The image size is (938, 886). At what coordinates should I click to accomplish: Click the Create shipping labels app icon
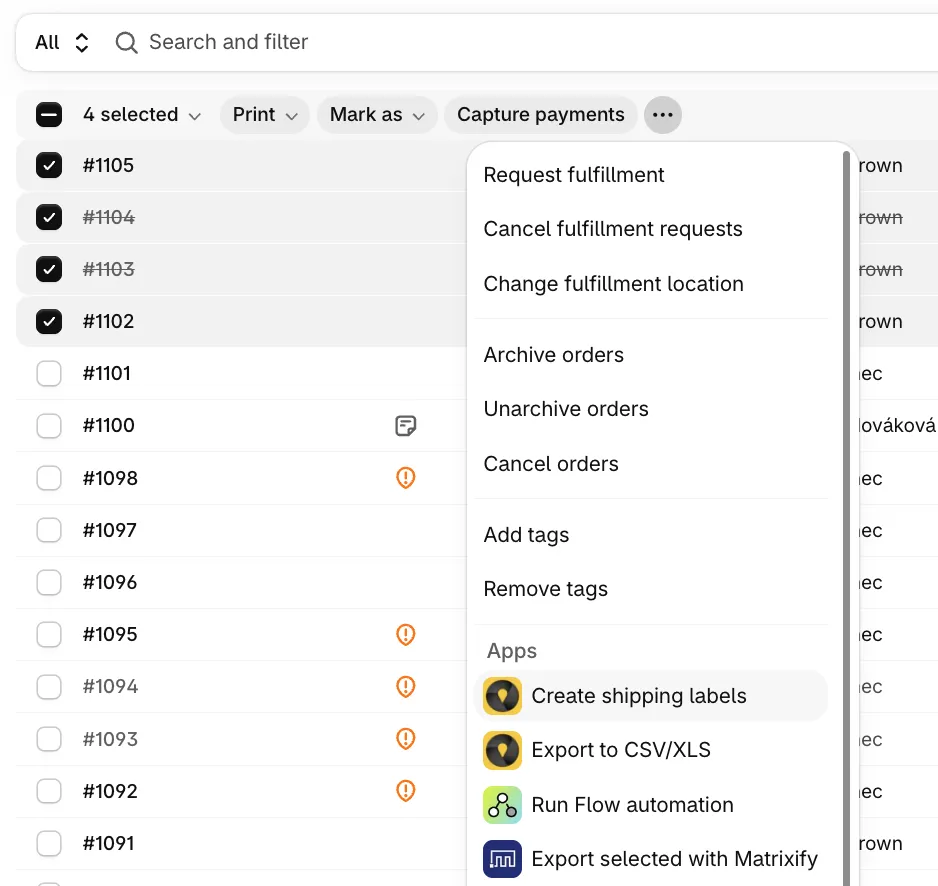pos(502,696)
